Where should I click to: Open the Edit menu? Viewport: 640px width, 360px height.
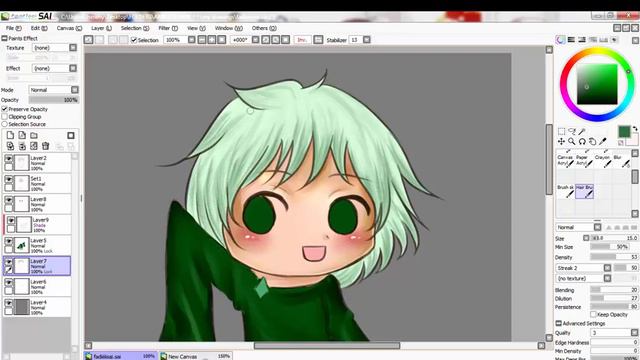[39, 28]
